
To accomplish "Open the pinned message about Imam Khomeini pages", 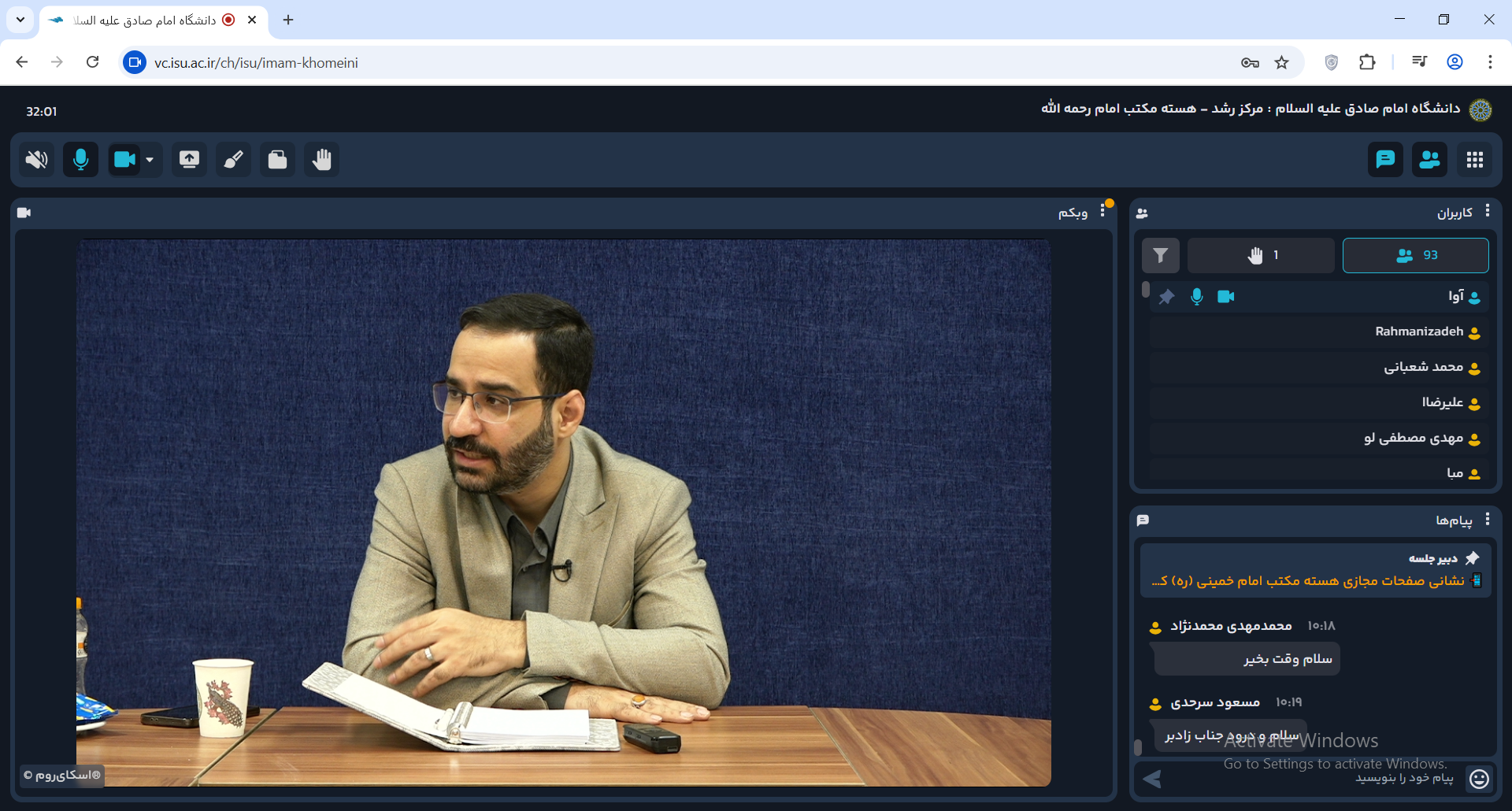I will 1315,580.
